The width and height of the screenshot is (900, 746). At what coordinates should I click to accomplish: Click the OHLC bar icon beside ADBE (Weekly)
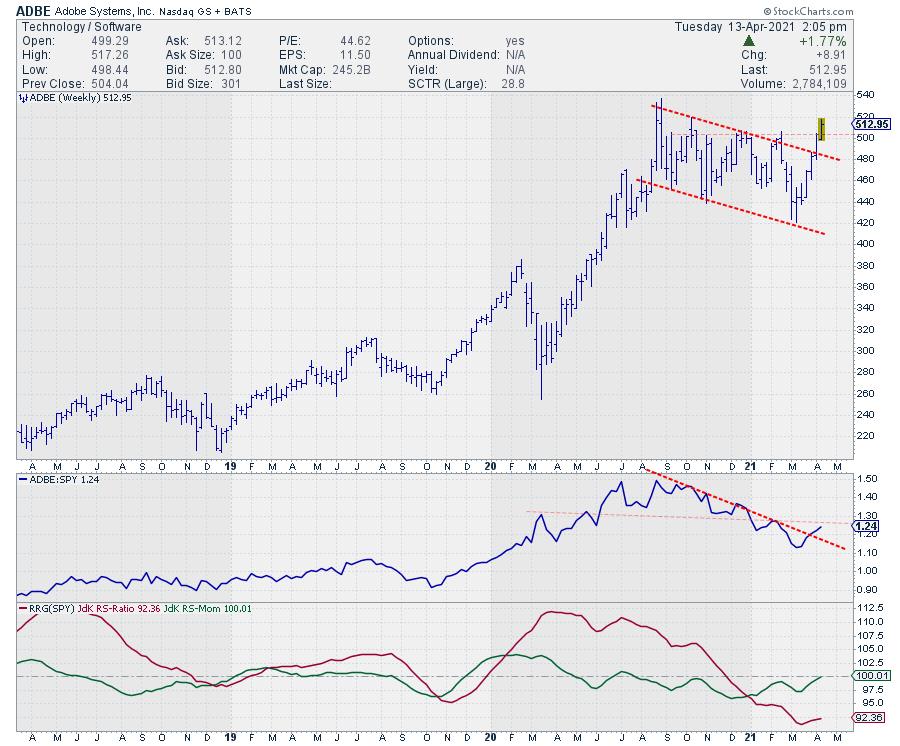[x=22, y=98]
